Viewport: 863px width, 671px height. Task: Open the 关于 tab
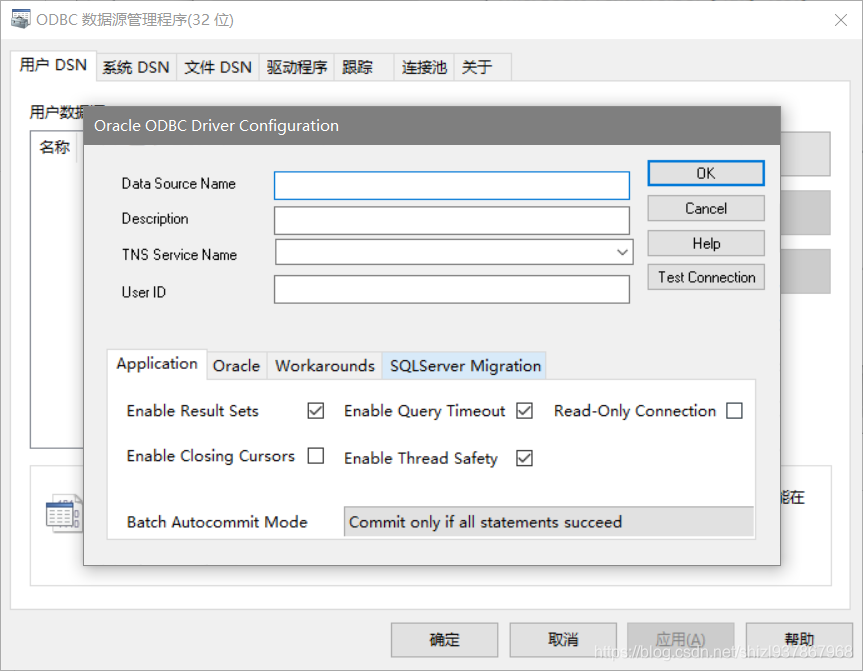(483, 68)
